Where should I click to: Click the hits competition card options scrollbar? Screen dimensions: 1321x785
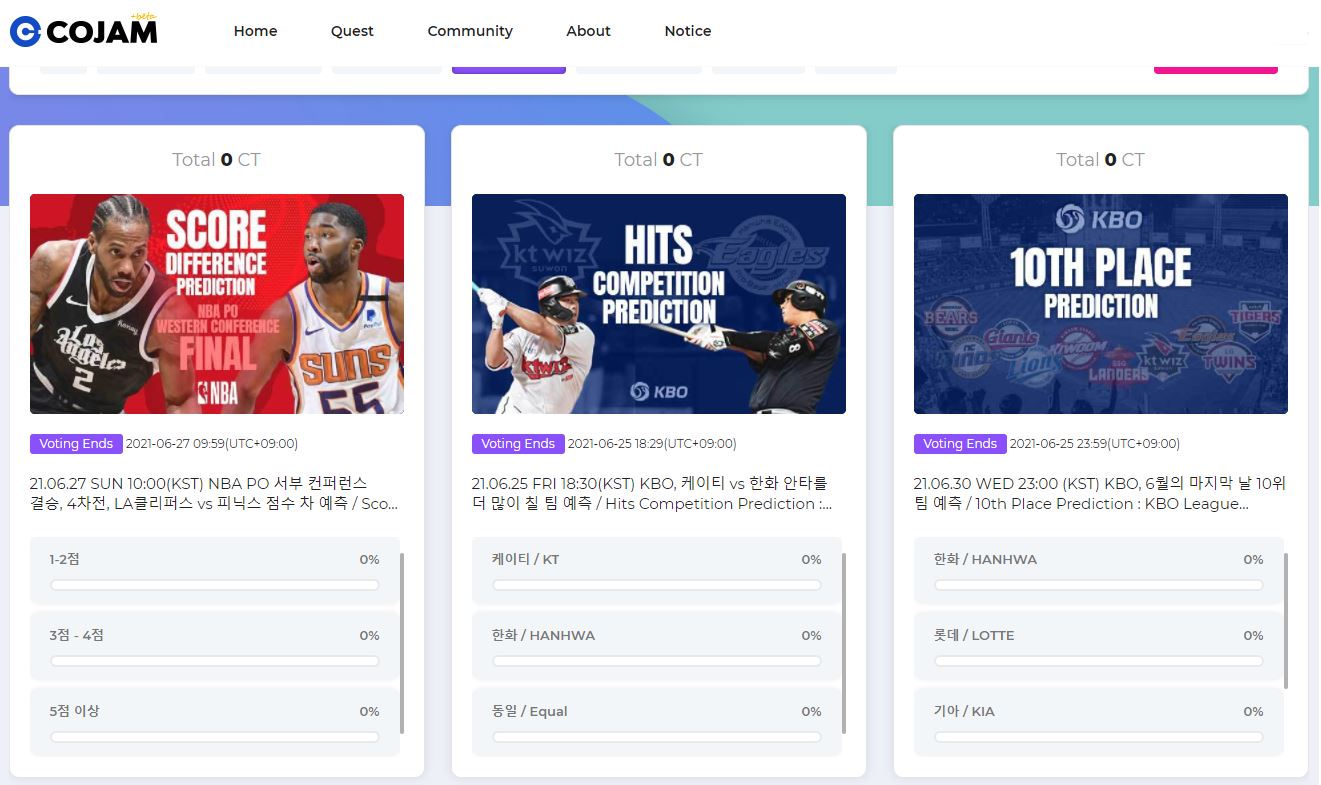point(844,643)
